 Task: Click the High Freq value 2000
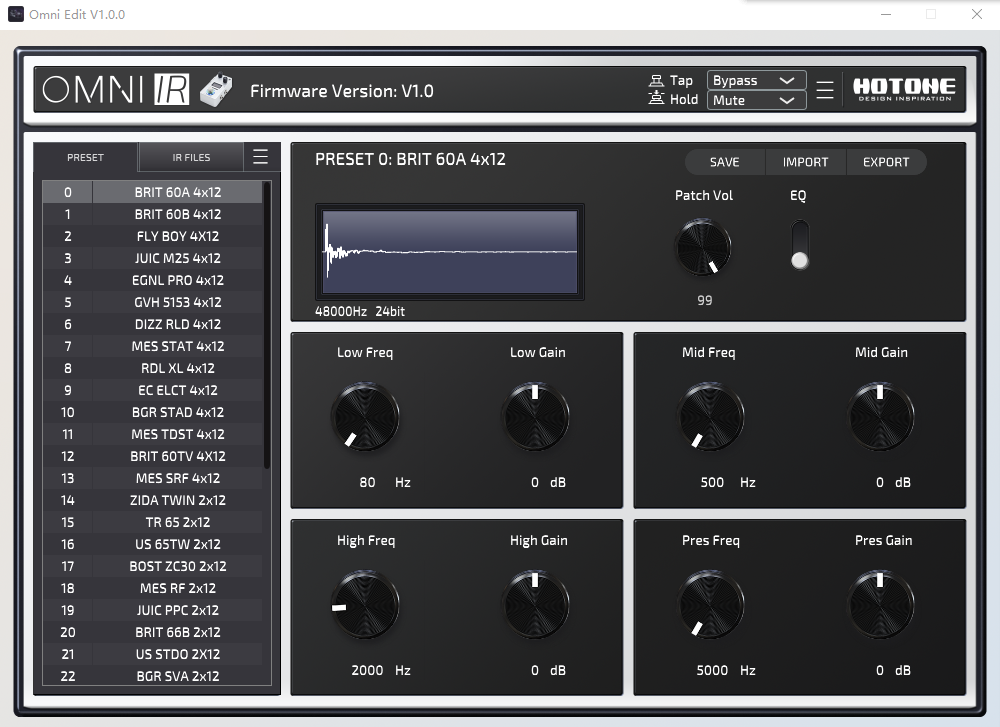click(367, 670)
